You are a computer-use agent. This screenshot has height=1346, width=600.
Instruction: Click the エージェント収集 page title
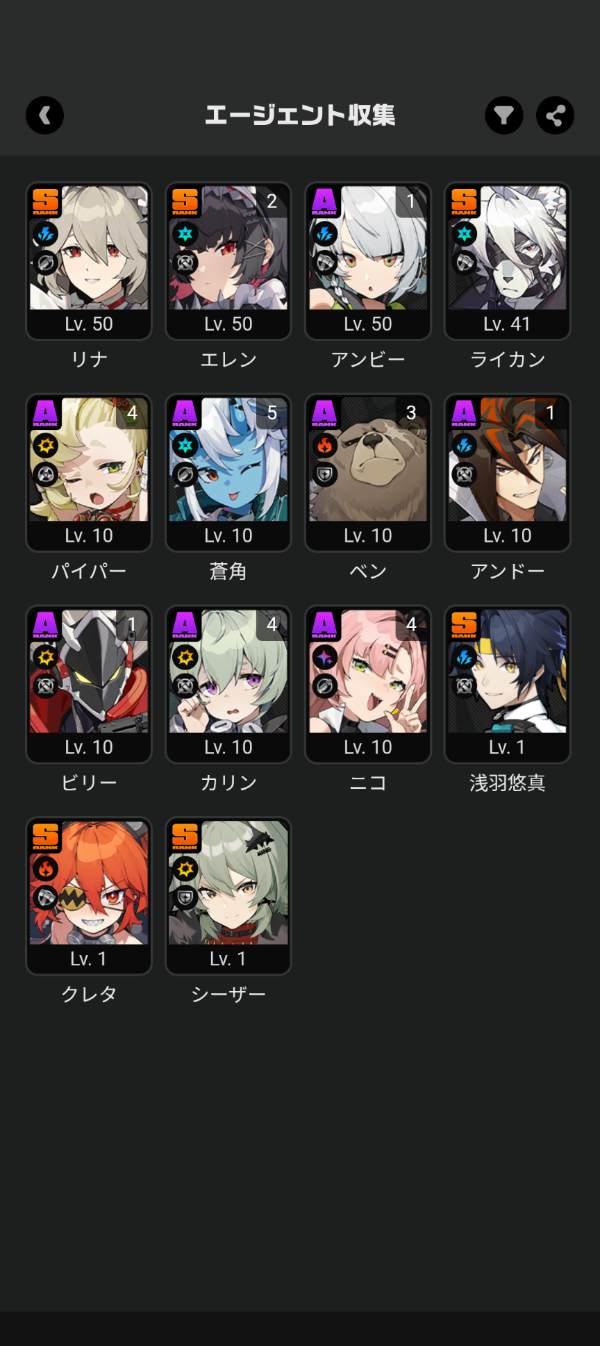300,115
